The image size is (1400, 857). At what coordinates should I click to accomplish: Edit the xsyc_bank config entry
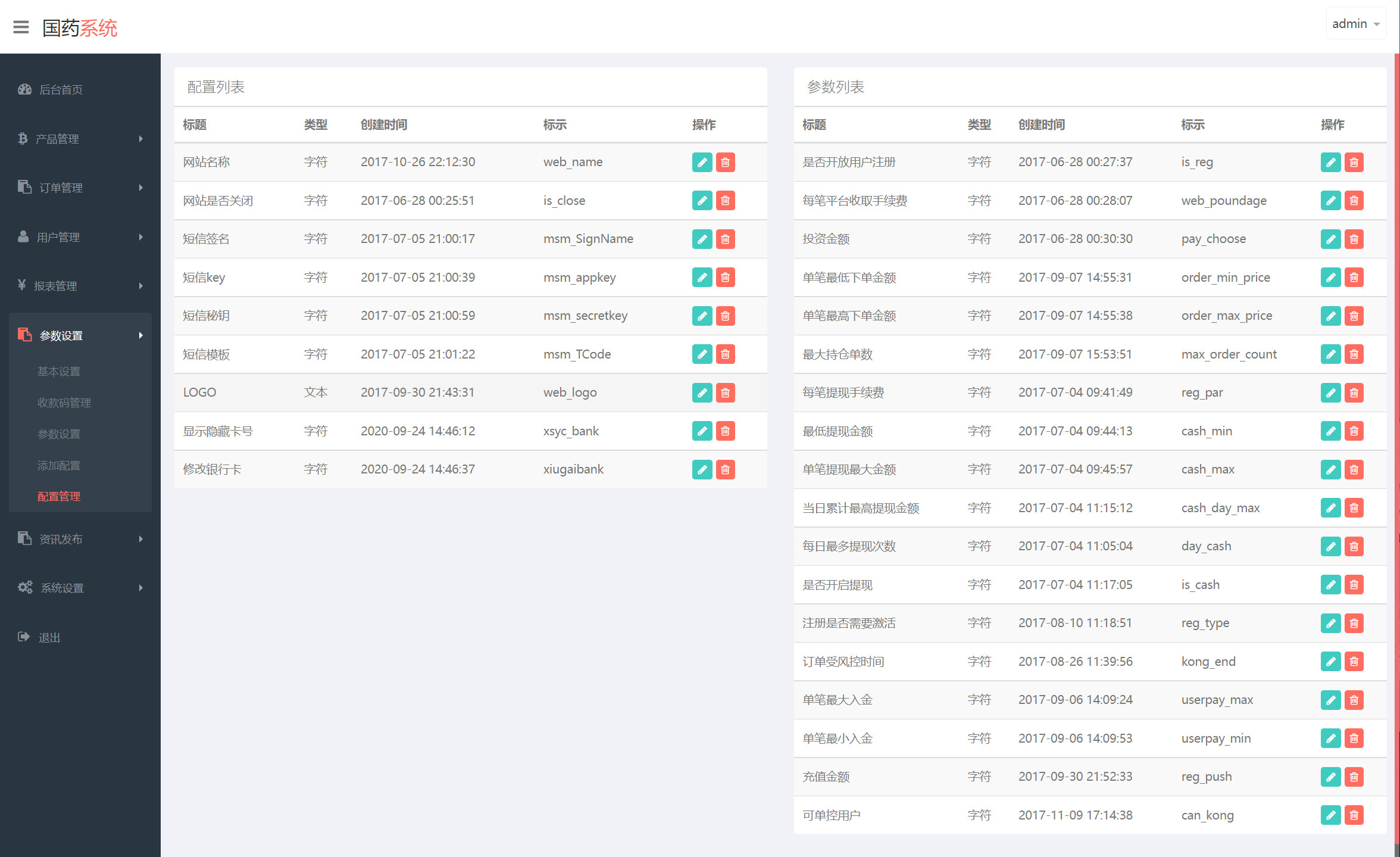pyautogui.click(x=702, y=431)
